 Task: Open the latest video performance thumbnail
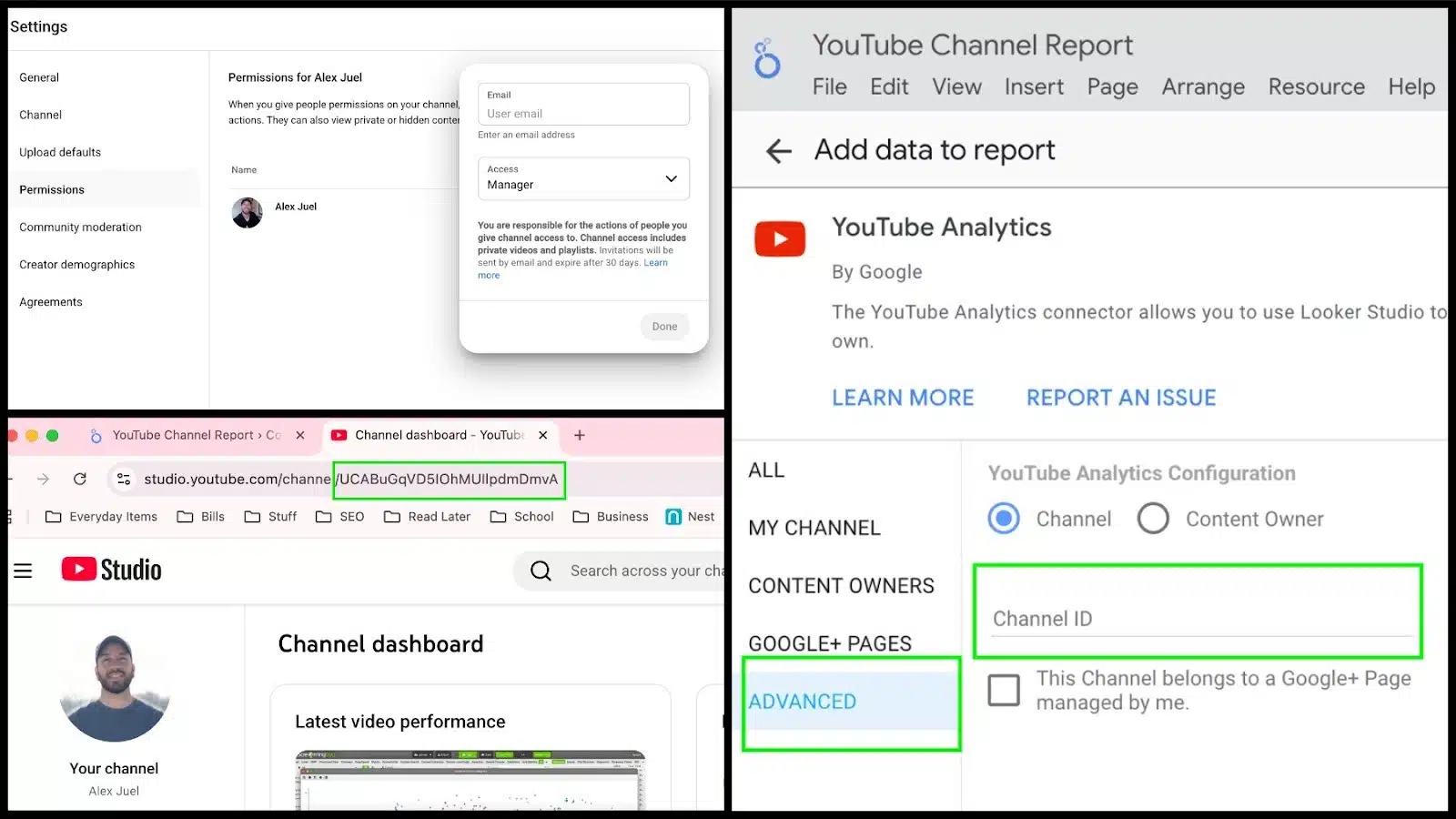tap(470, 781)
